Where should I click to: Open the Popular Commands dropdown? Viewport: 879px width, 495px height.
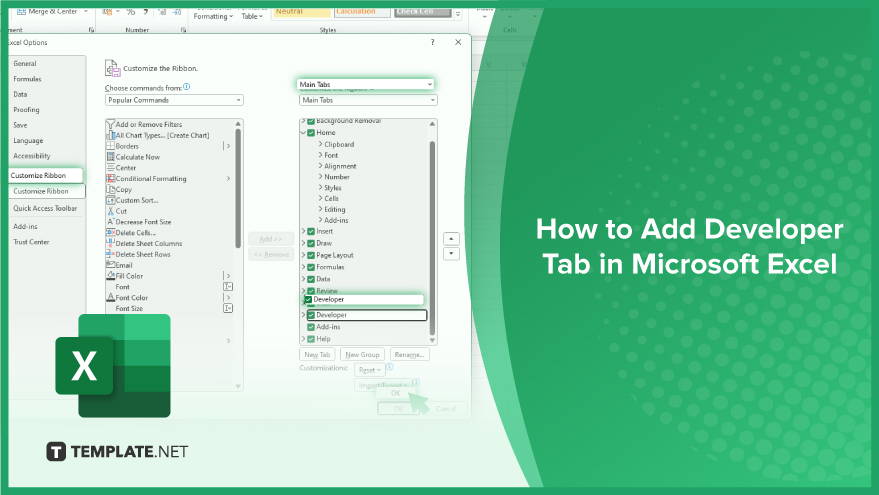coord(174,100)
